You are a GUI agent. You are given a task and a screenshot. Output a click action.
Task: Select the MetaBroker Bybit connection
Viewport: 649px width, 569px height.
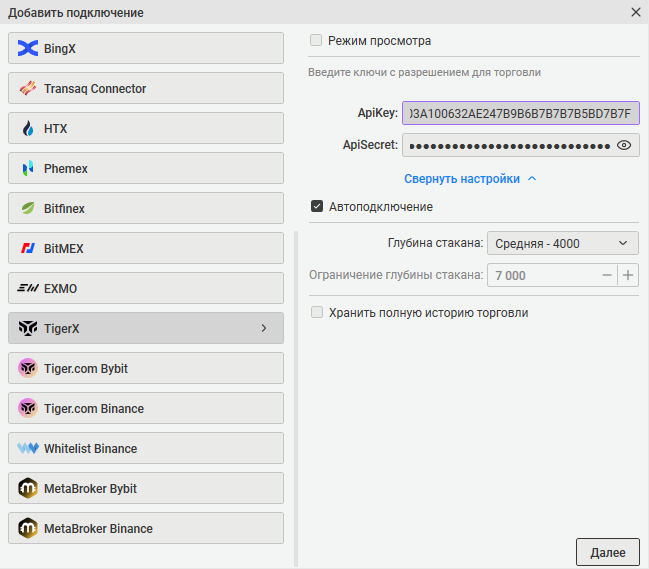(x=146, y=488)
